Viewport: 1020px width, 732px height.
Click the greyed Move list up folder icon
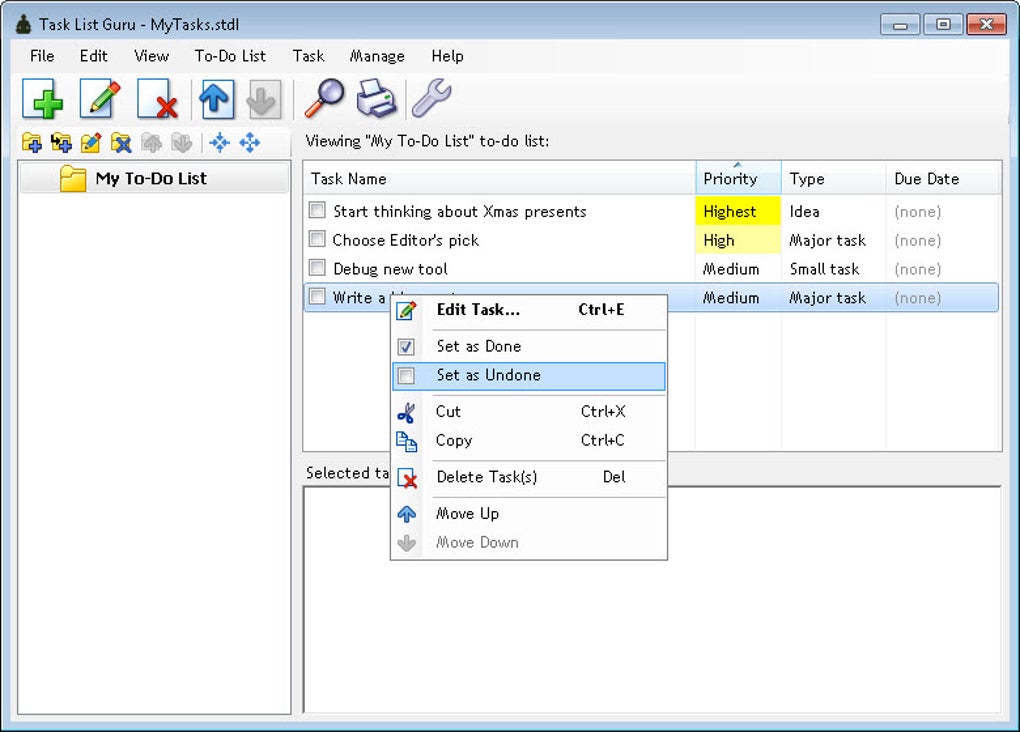tap(152, 142)
